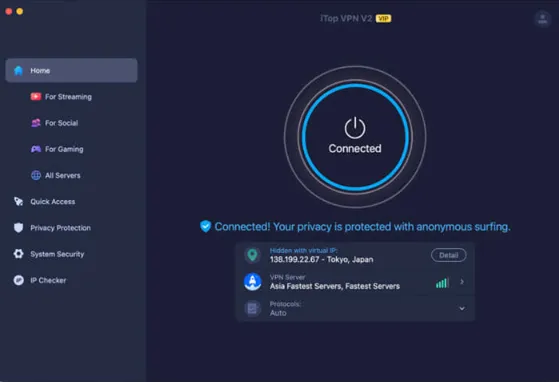Click the VIP badge next to title
Image resolution: width=559 pixels, height=382 pixels.
pyautogui.click(x=384, y=19)
